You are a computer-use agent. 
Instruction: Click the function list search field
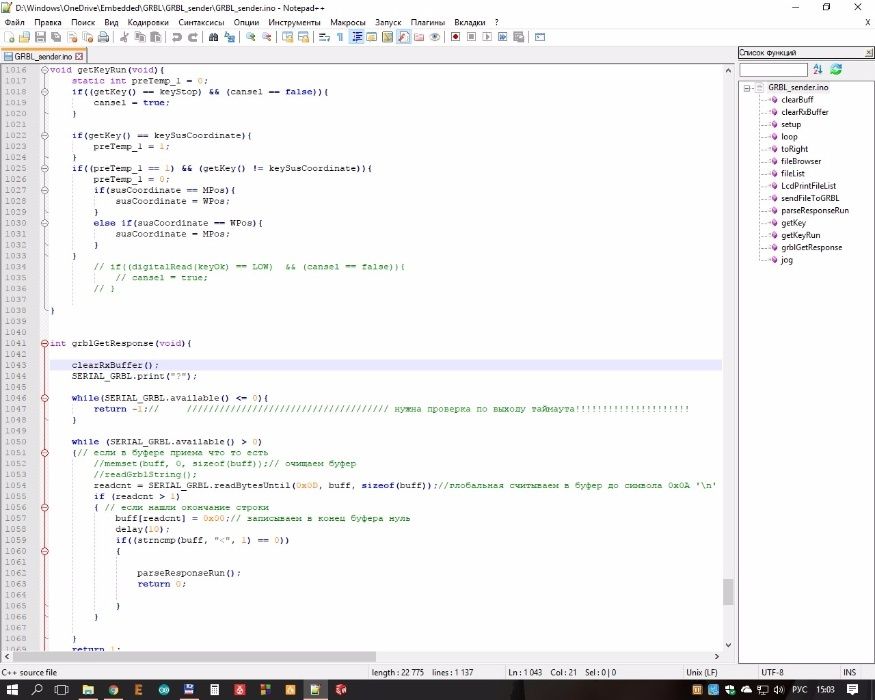(772, 69)
